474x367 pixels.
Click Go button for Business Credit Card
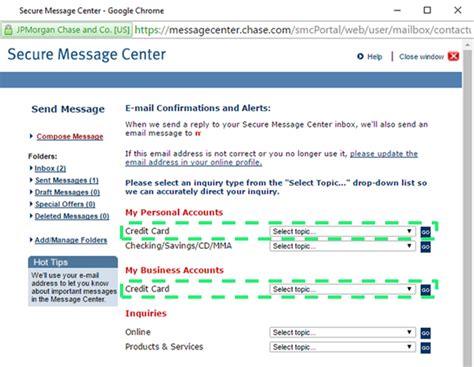[x=425, y=290]
